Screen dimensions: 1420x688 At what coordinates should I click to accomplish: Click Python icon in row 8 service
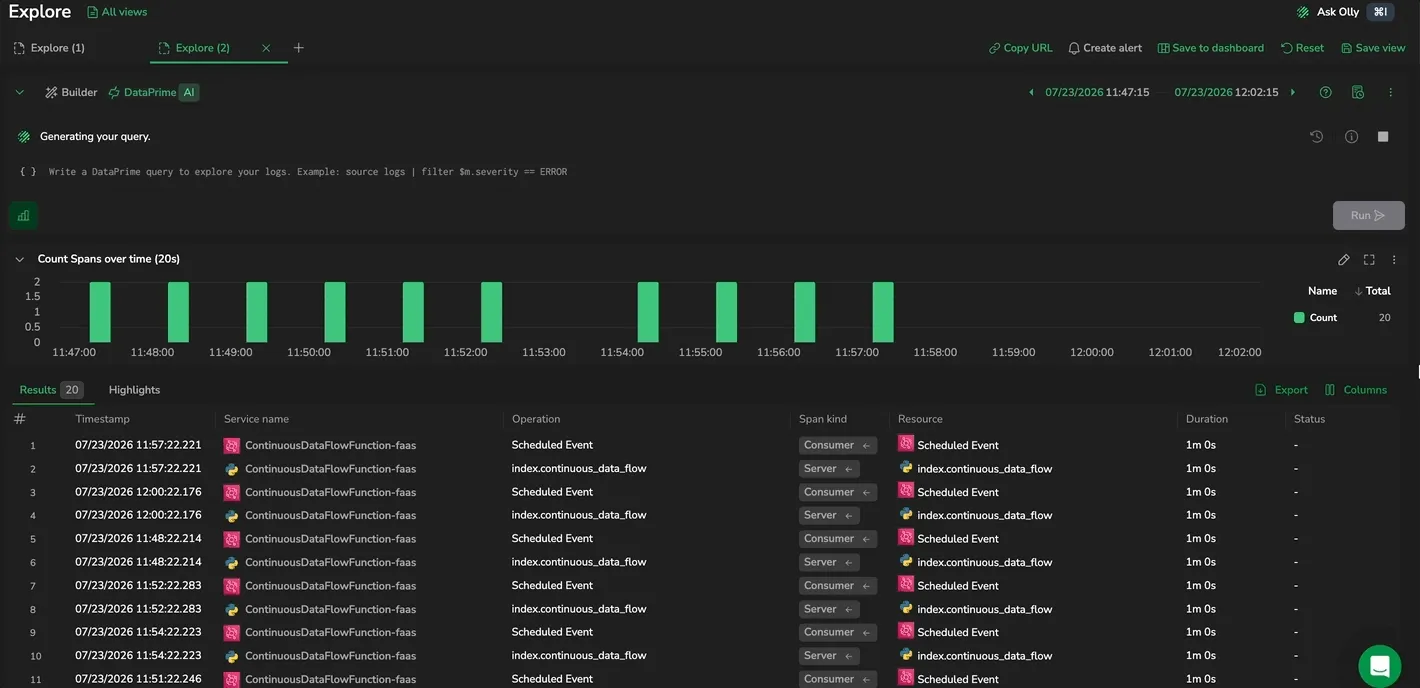[231, 609]
